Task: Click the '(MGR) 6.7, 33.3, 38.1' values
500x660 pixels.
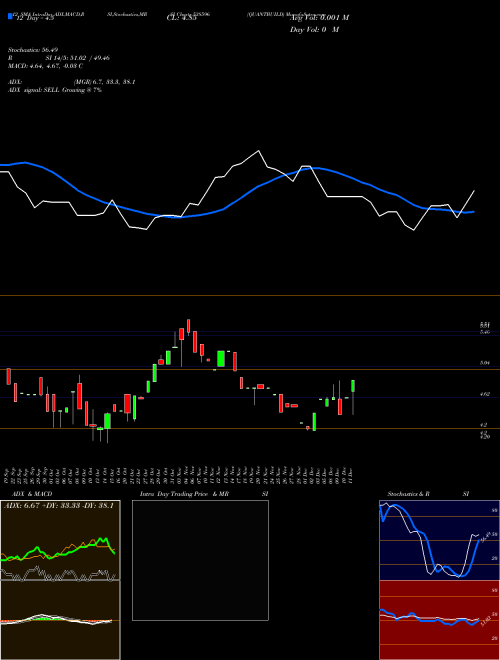Action: pyautogui.click(x=104, y=82)
